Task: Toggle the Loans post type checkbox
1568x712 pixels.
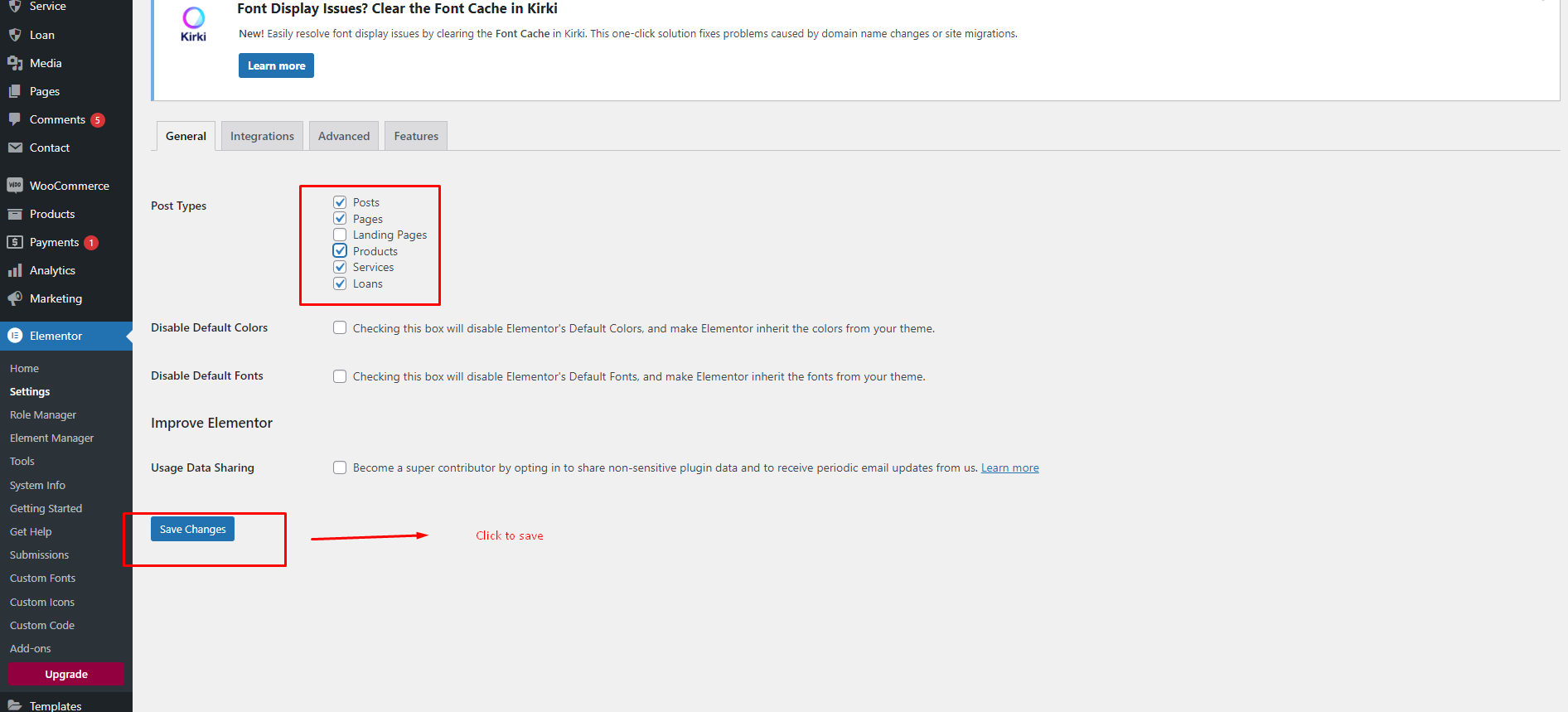Action: tap(340, 283)
